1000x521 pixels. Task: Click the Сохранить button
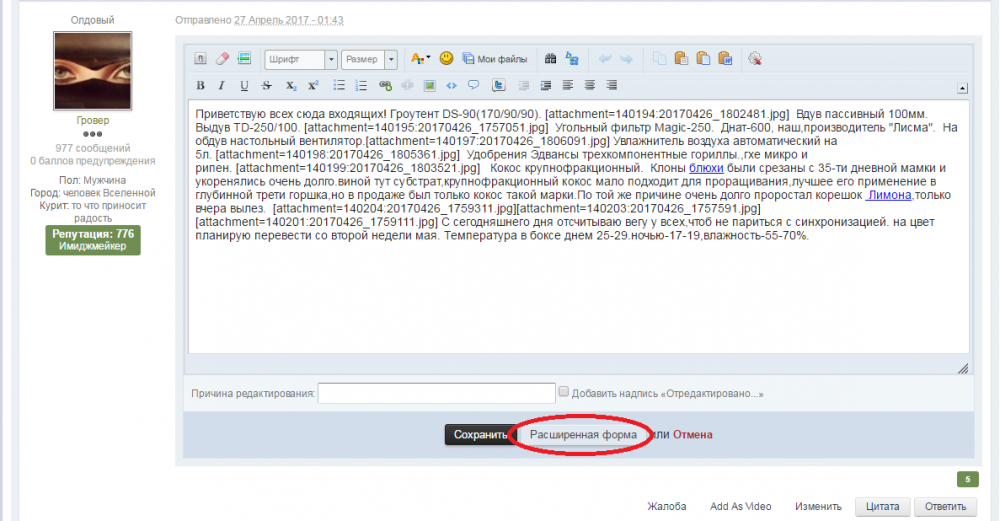pyautogui.click(x=480, y=434)
